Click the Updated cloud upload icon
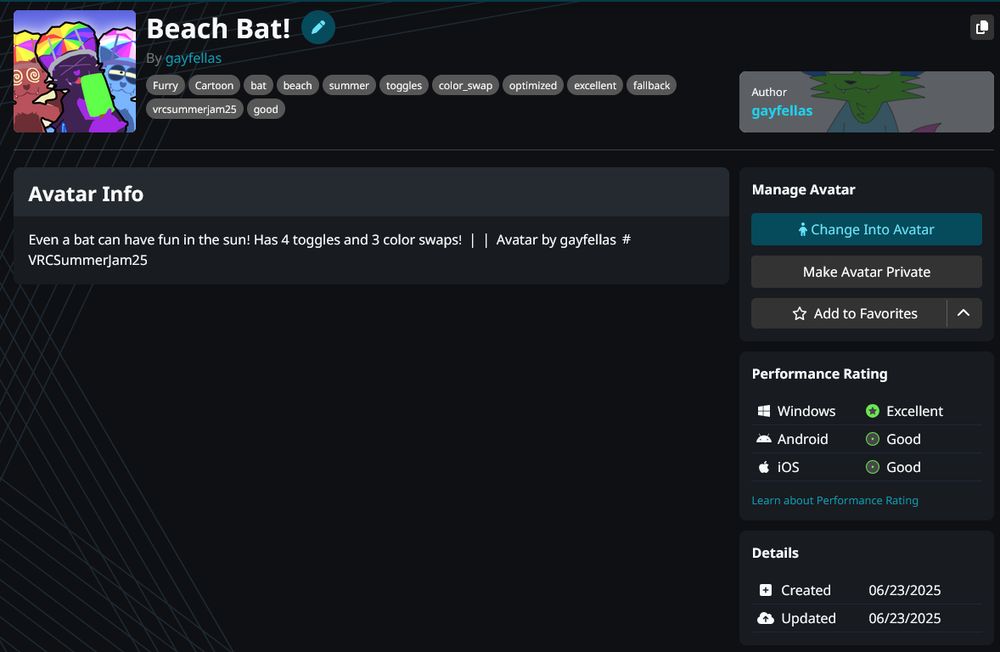 765,618
